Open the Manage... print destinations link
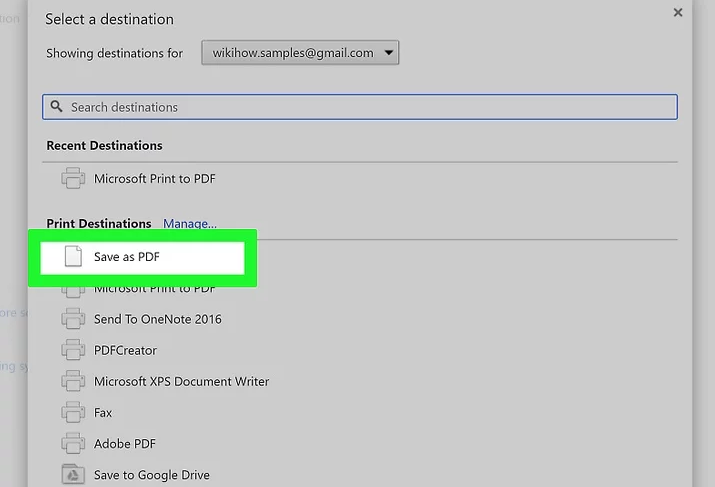Viewport: 715px width, 487px height. [x=190, y=223]
